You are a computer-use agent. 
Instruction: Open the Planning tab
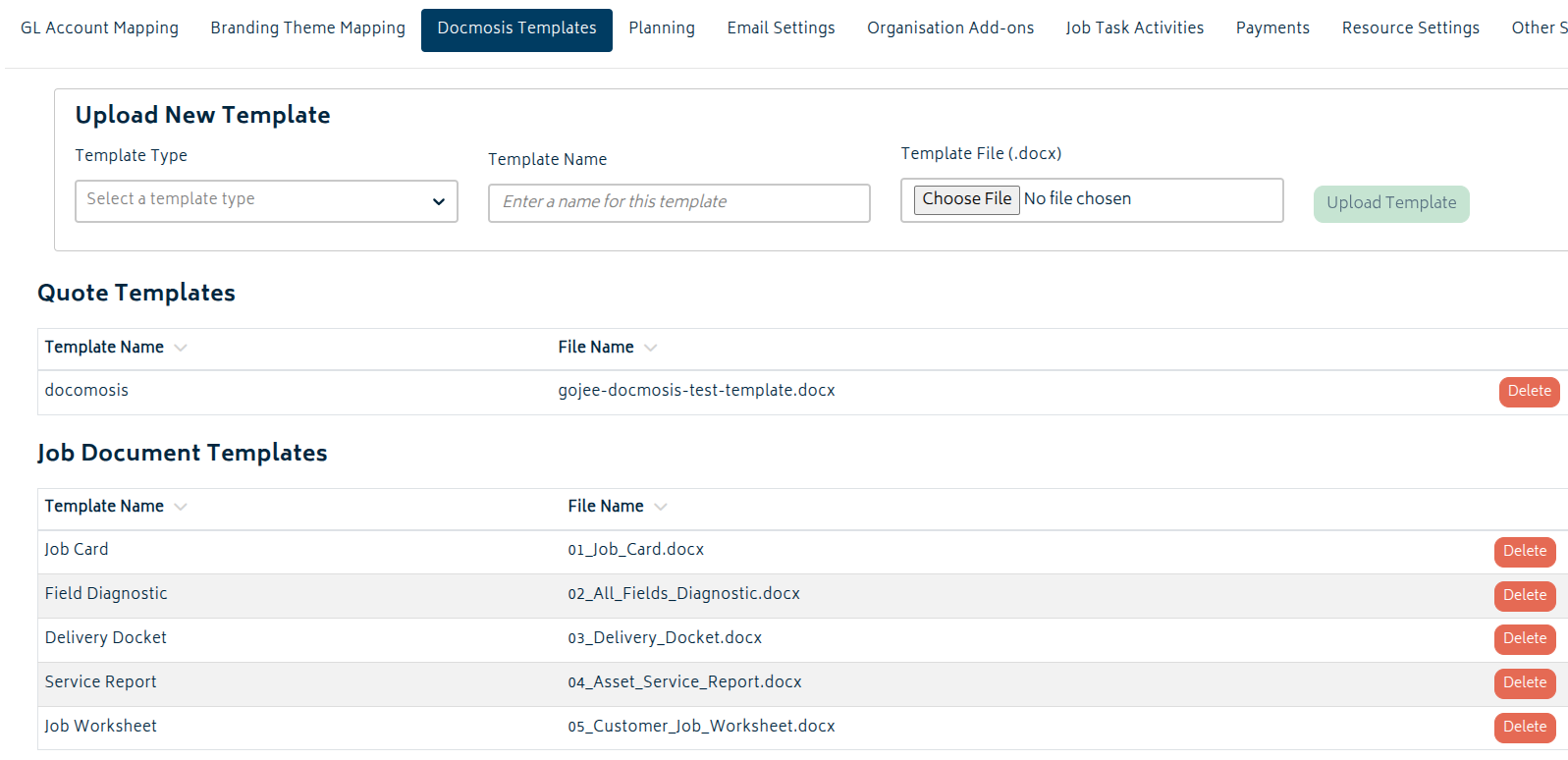point(662,28)
